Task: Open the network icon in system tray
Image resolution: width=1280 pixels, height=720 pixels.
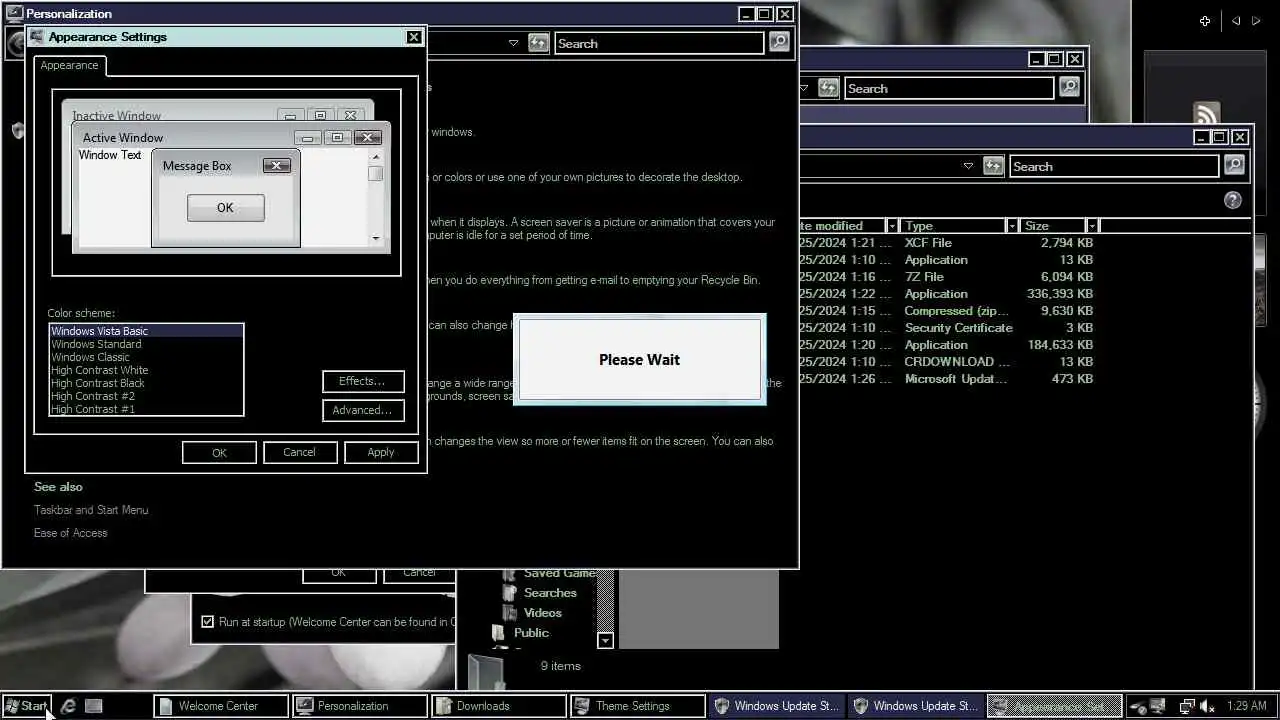Action: pos(1187,706)
